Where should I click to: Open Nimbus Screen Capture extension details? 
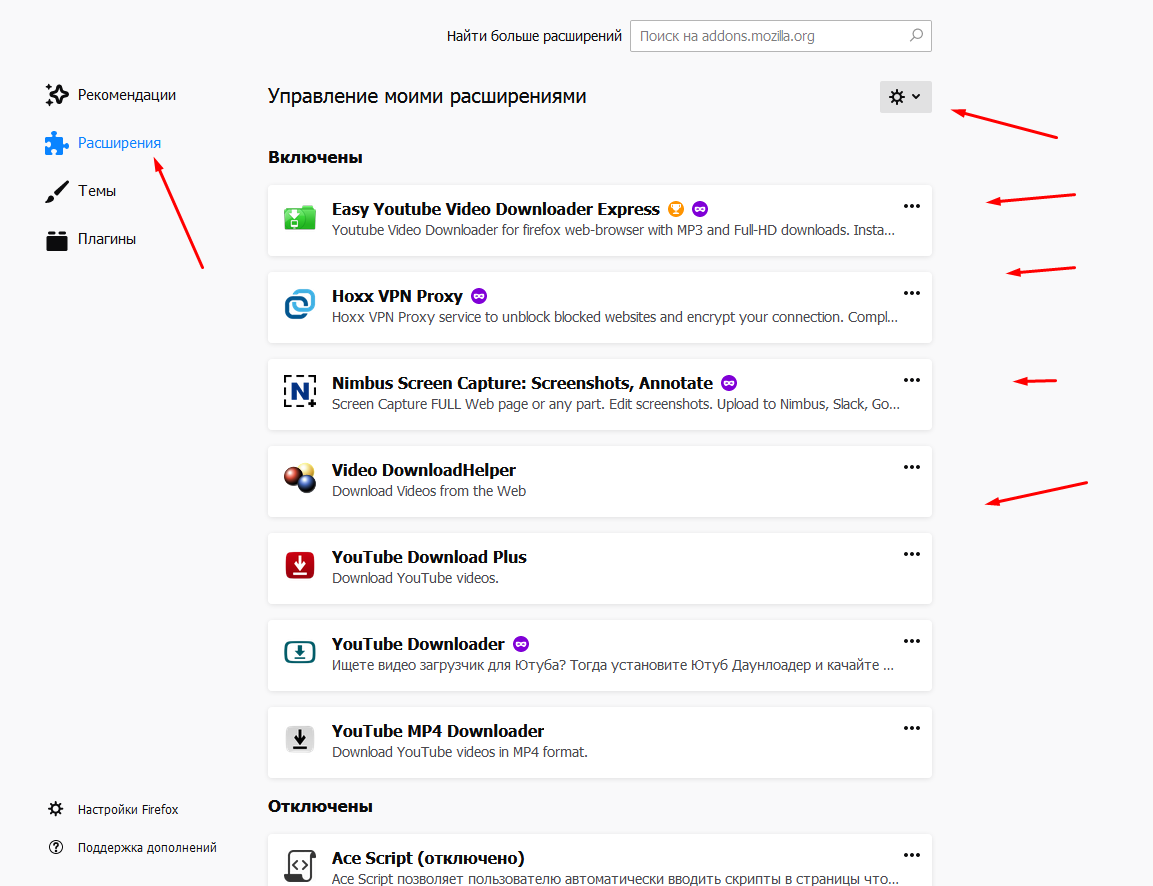pyautogui.click(x=522, y=383)
